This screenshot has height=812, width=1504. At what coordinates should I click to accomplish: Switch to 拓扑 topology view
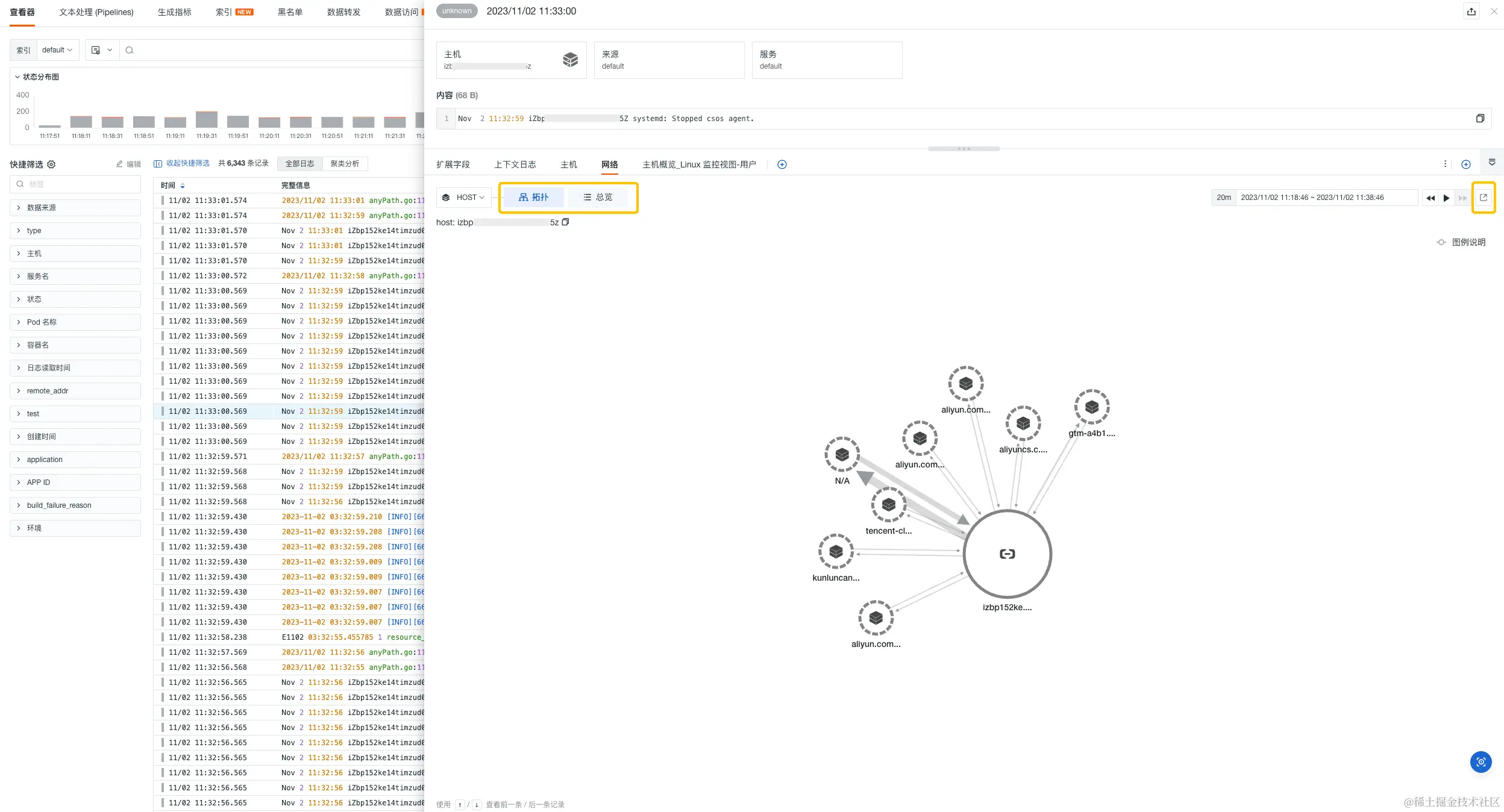coord(533,198)
